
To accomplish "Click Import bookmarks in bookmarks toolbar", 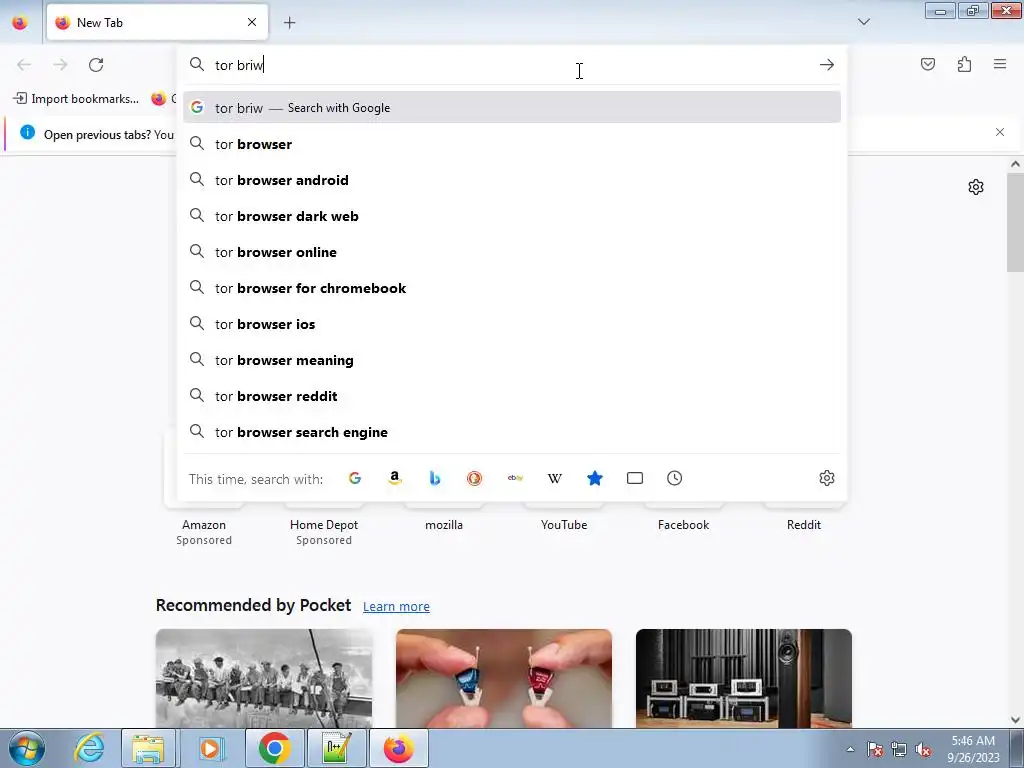I will tap(76, 99).
